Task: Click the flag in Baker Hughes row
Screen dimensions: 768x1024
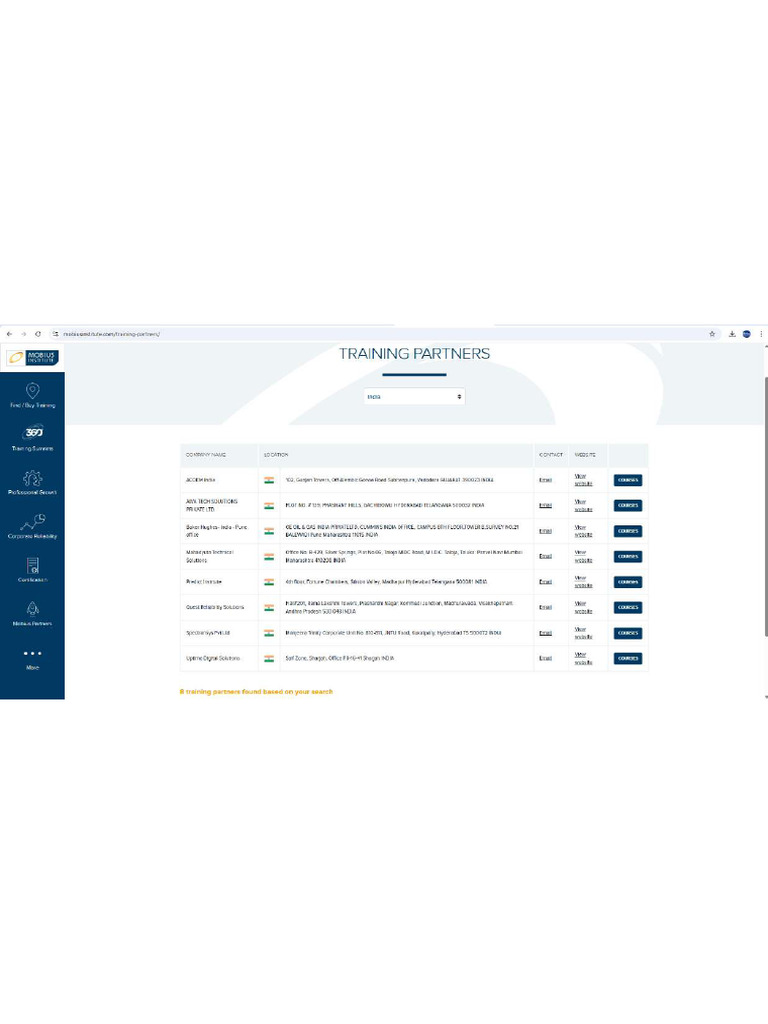Action: 269,531
